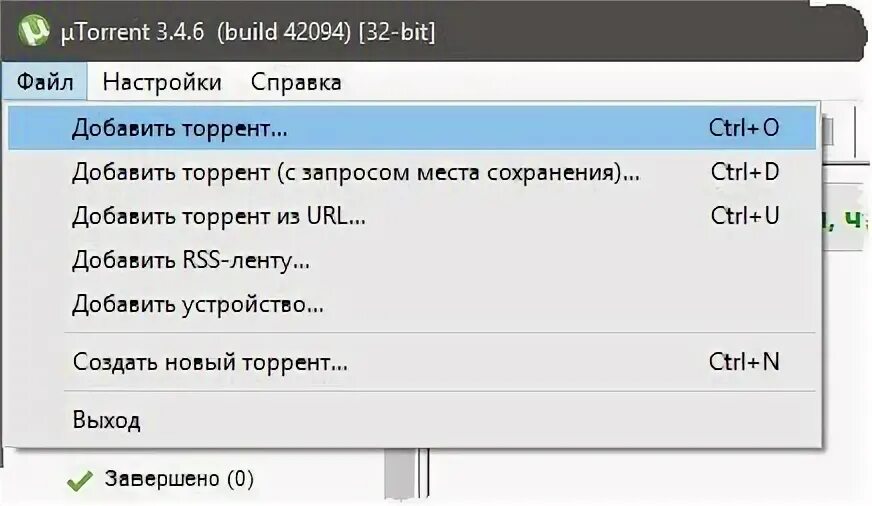
Task: Click the Ctrl+U shortcut label
Action: pyautogui.click(x=745, y=216)
